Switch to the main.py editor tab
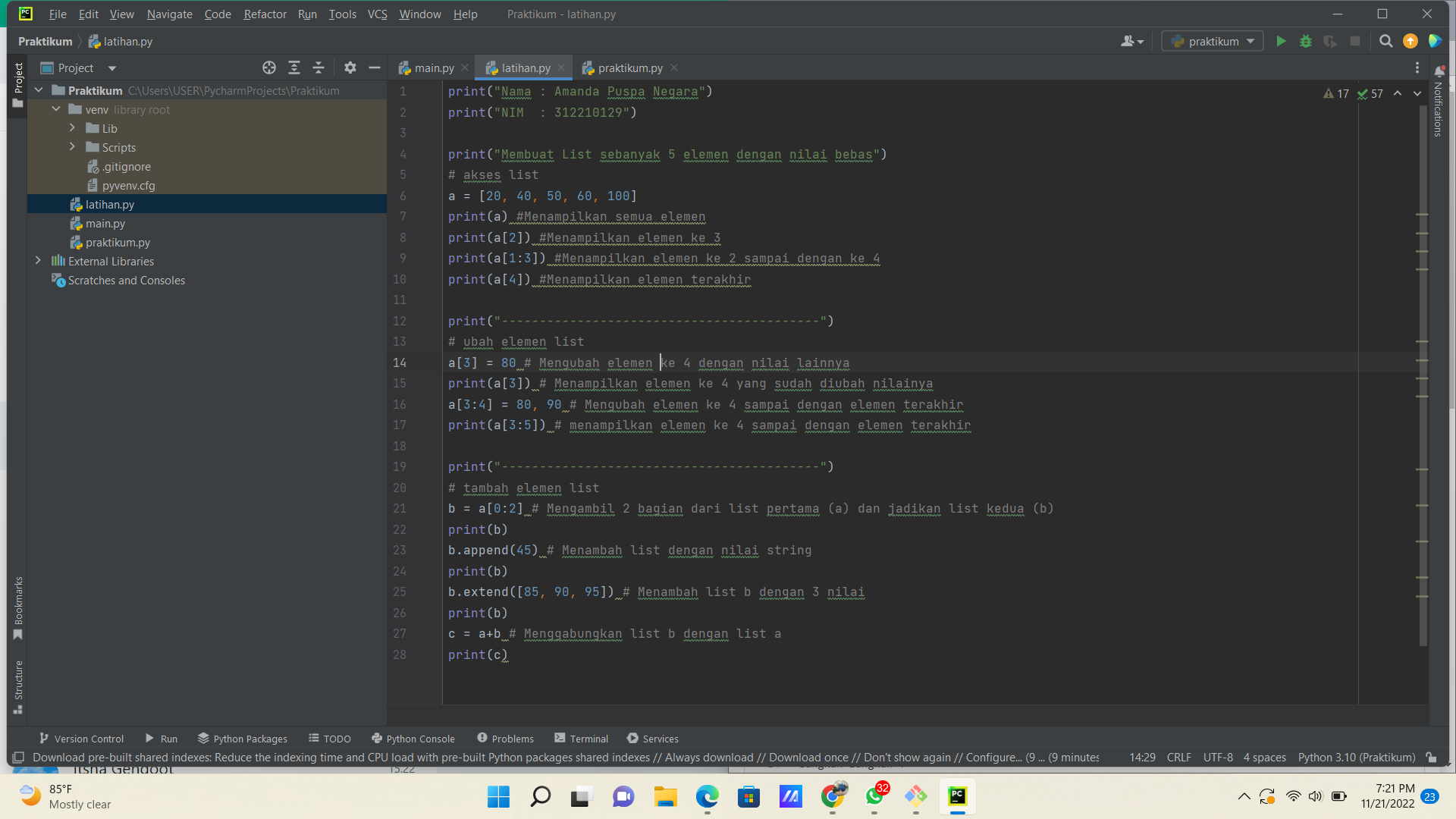The image size is (1456, 819). click(433, 67)
